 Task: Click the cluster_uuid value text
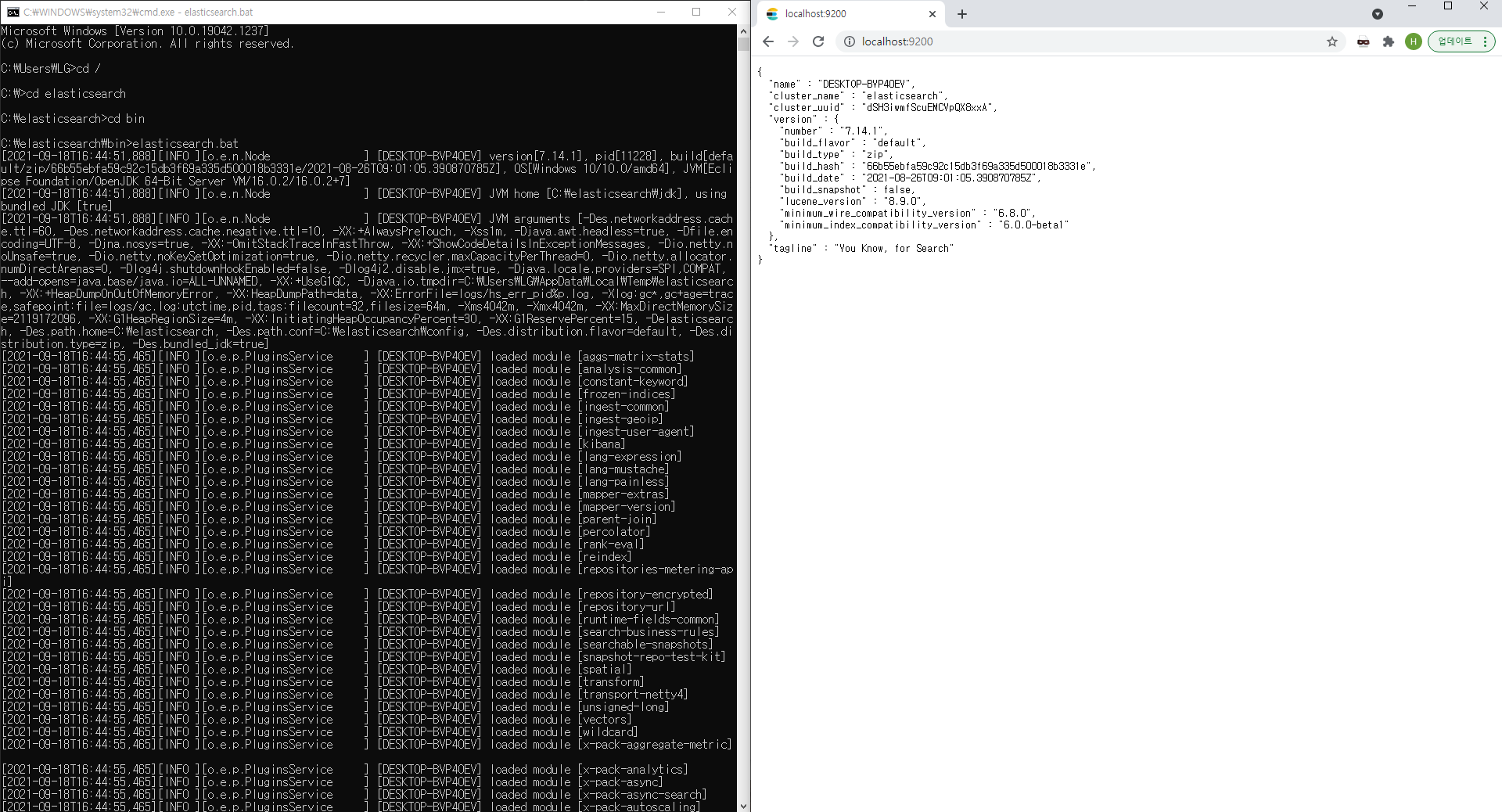(x=927, y=108)
